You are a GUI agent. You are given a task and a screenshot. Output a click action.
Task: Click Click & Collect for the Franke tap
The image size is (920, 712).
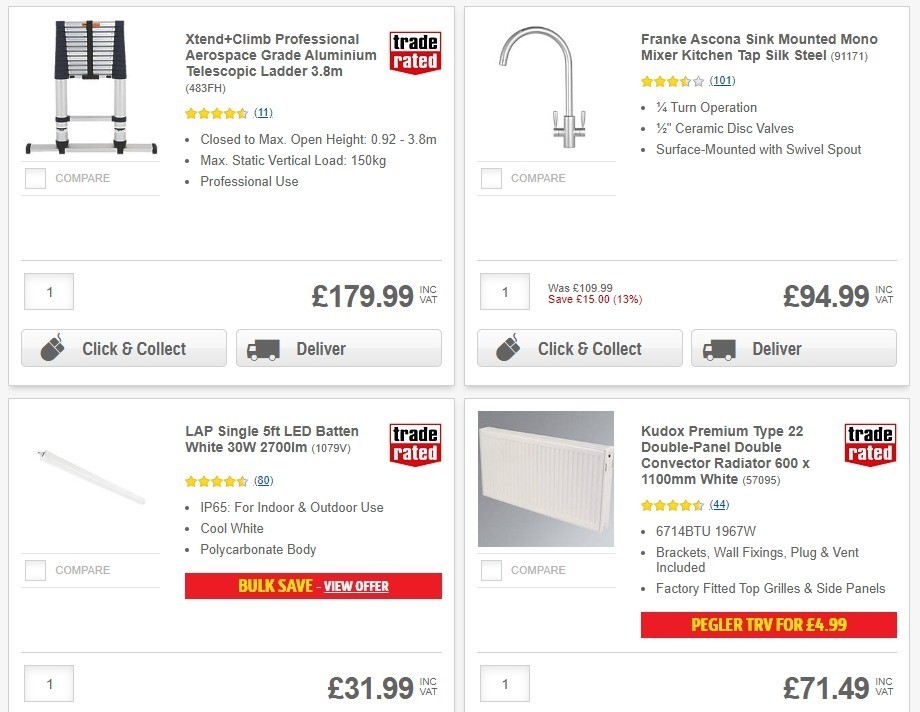coord(579,348)
